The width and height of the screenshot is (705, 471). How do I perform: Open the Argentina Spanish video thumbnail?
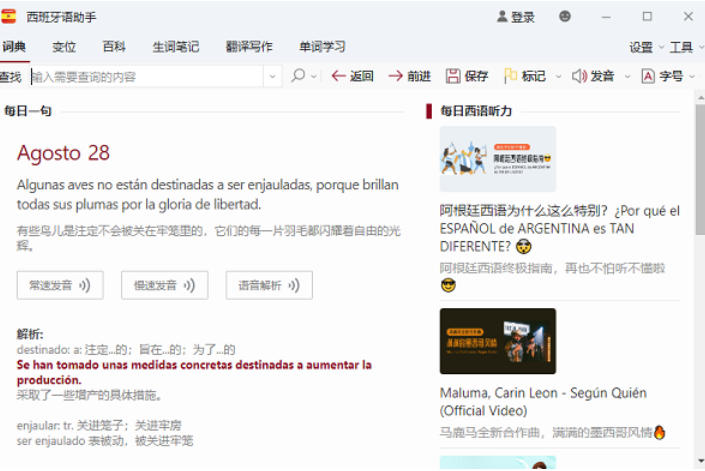pyautogui.click(x=498, y=159)
